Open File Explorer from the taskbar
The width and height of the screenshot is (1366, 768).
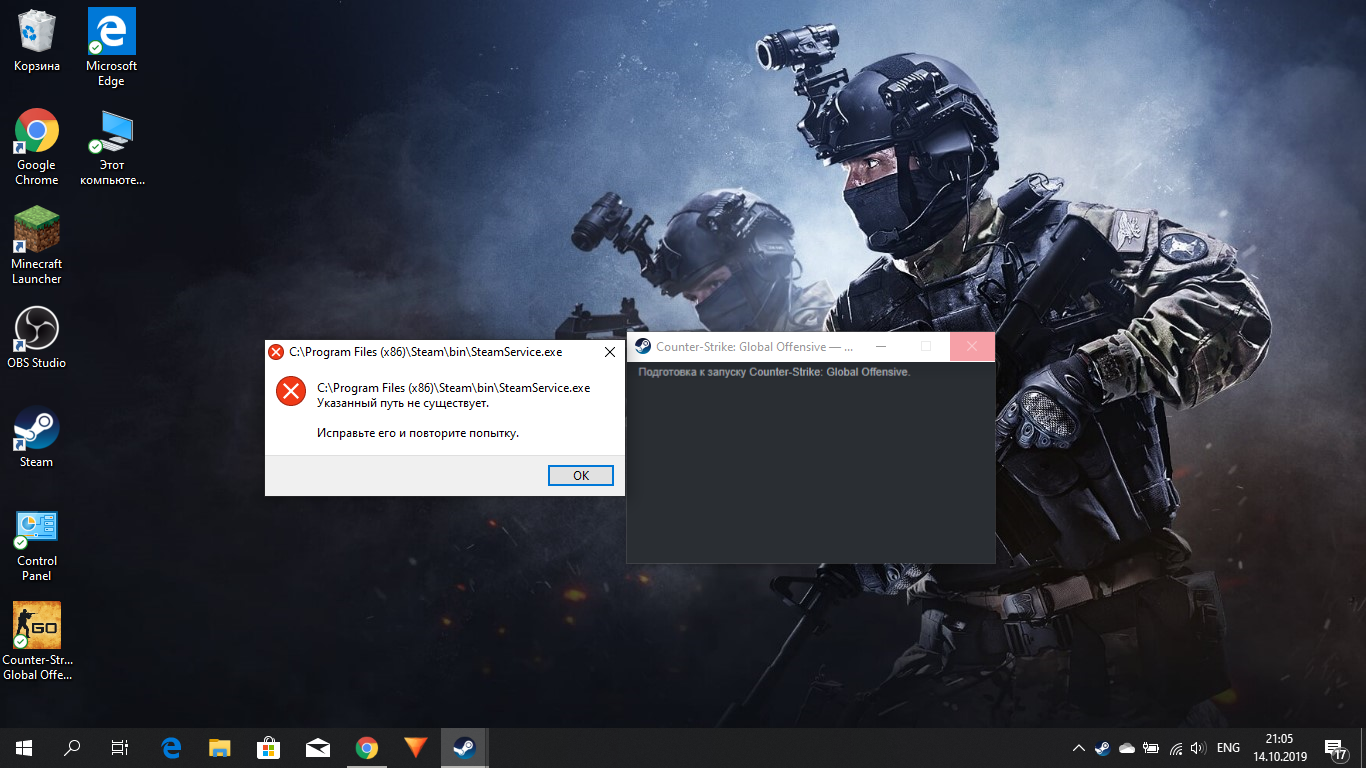point(220,748)
